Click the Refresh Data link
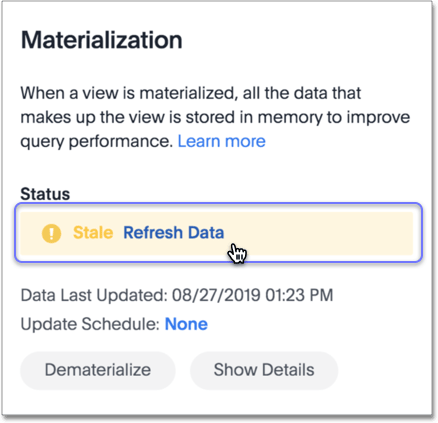 (x=174, y=232)
